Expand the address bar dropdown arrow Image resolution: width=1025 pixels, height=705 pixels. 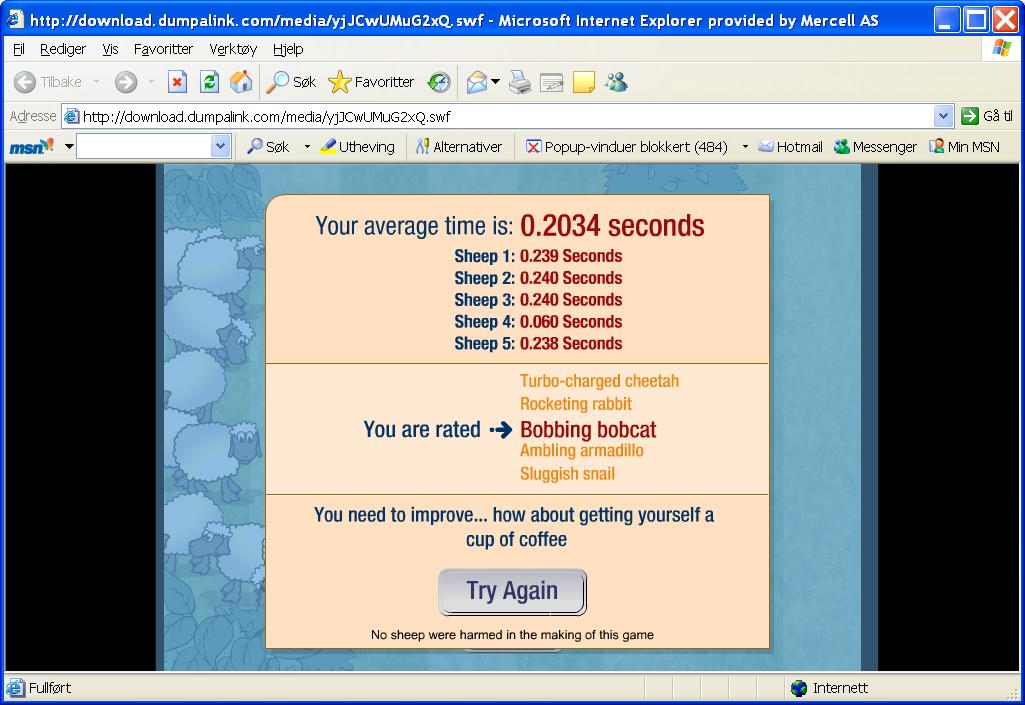coord(943,116)
